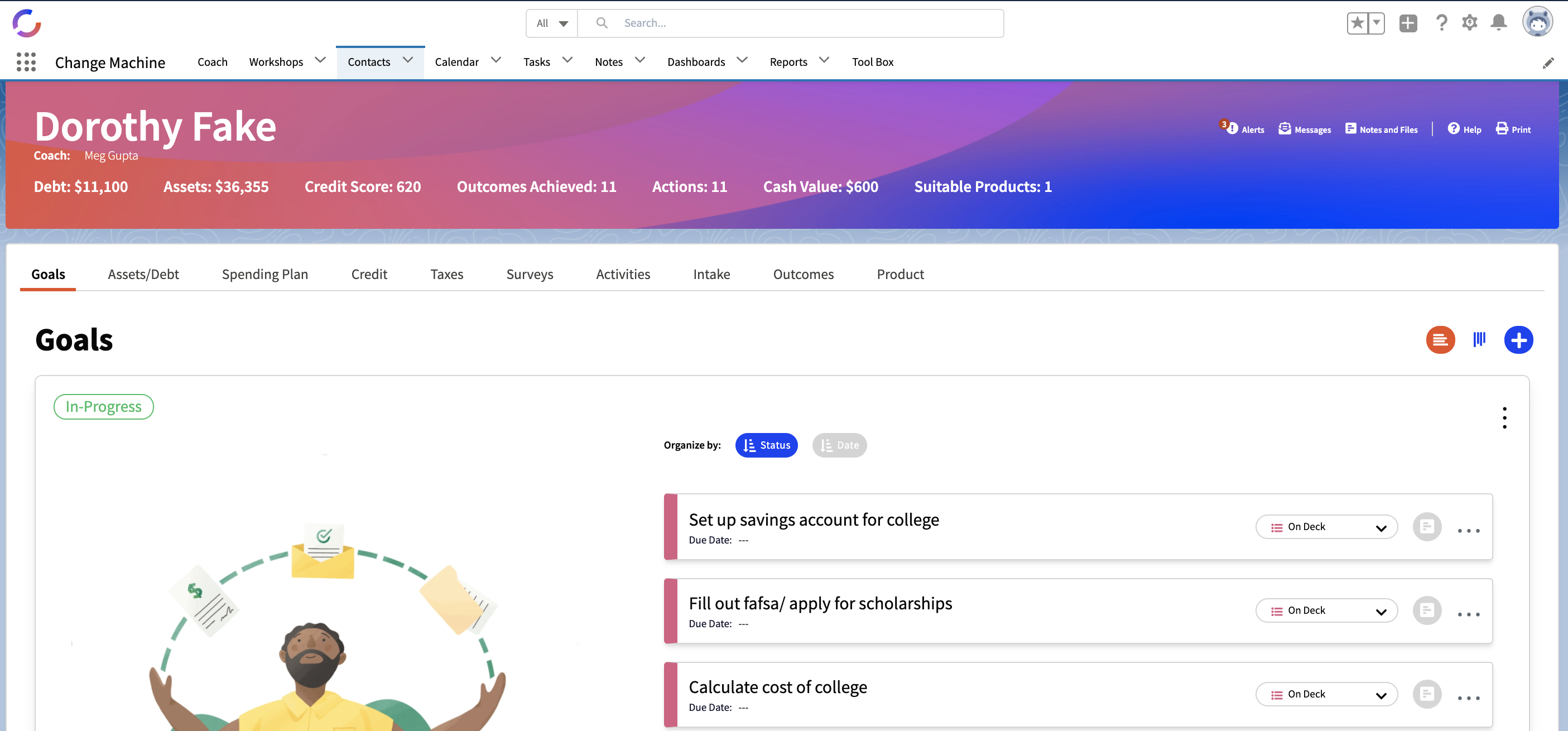Image resolution: width=1568 pixels, height=731 pixels.
Task: Open the Notifications bell icon
Action: click(1499, 23)
